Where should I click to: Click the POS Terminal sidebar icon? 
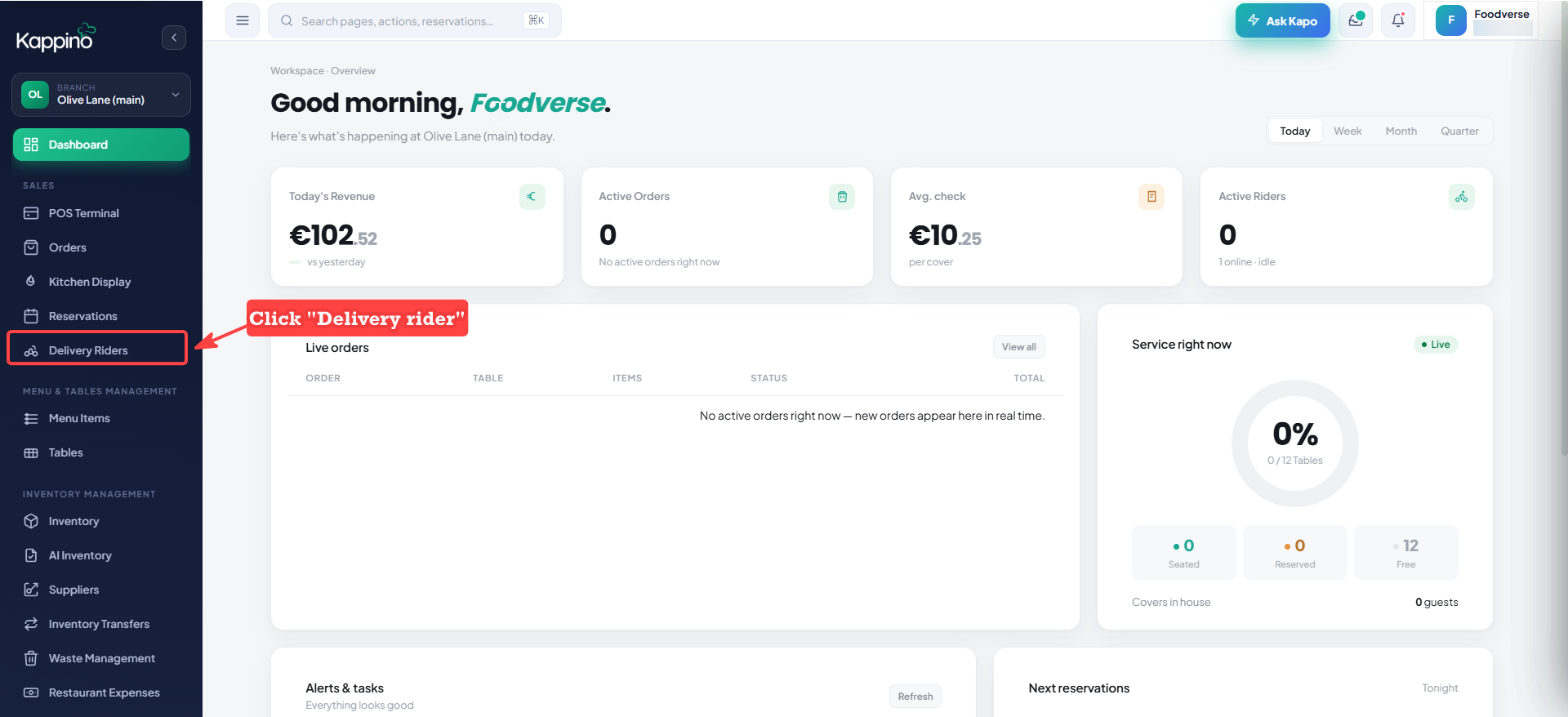[31, 213]
